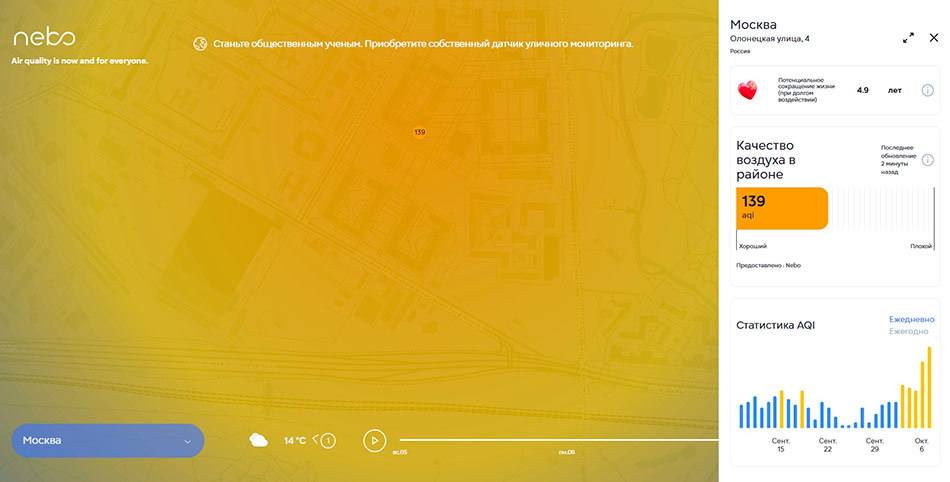Switch statistics to Ежегодно
The width and height of the screenshot is (950, 482).
point(910,331)
